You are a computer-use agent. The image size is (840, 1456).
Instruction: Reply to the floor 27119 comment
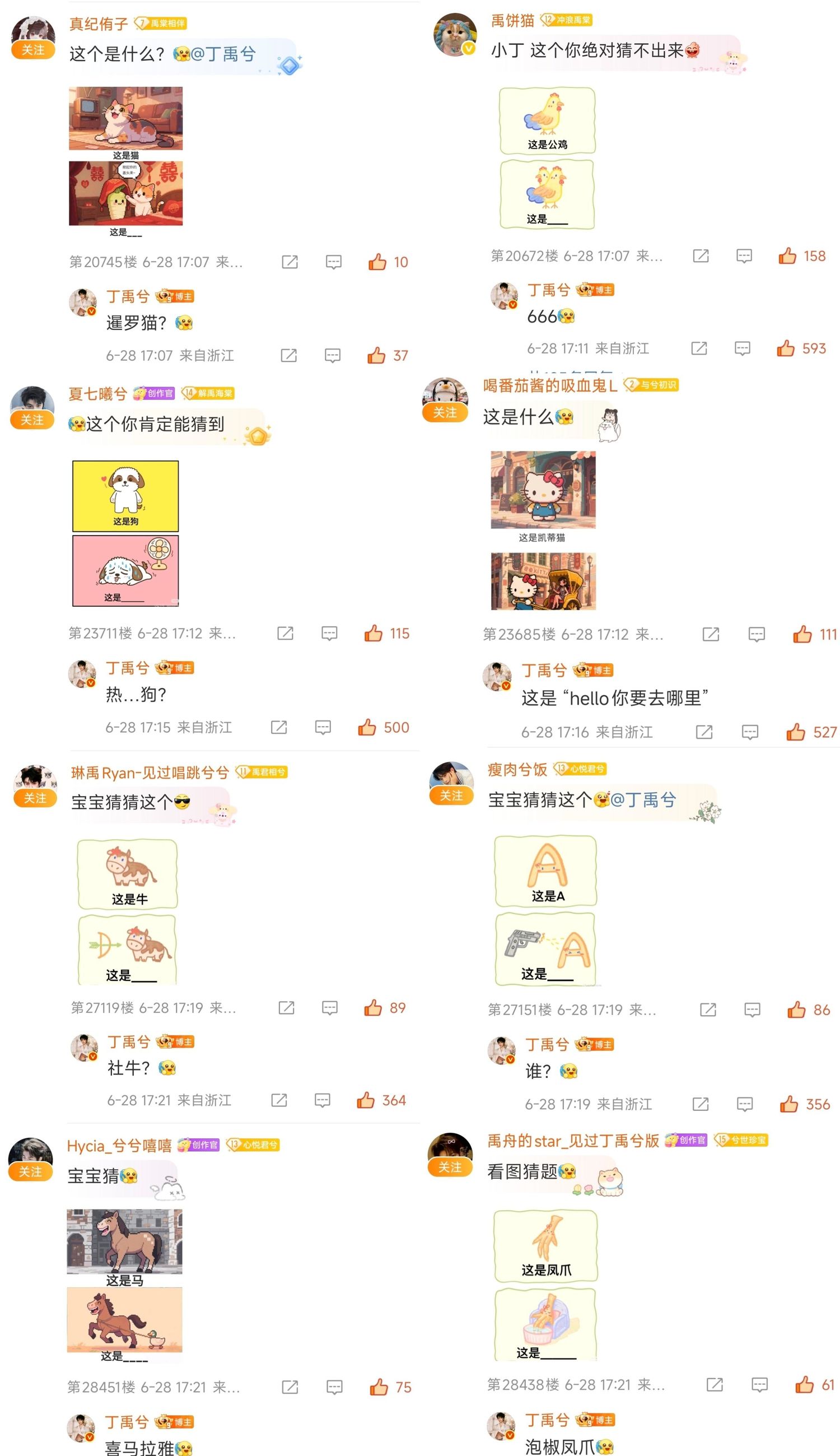point(329,1008)
